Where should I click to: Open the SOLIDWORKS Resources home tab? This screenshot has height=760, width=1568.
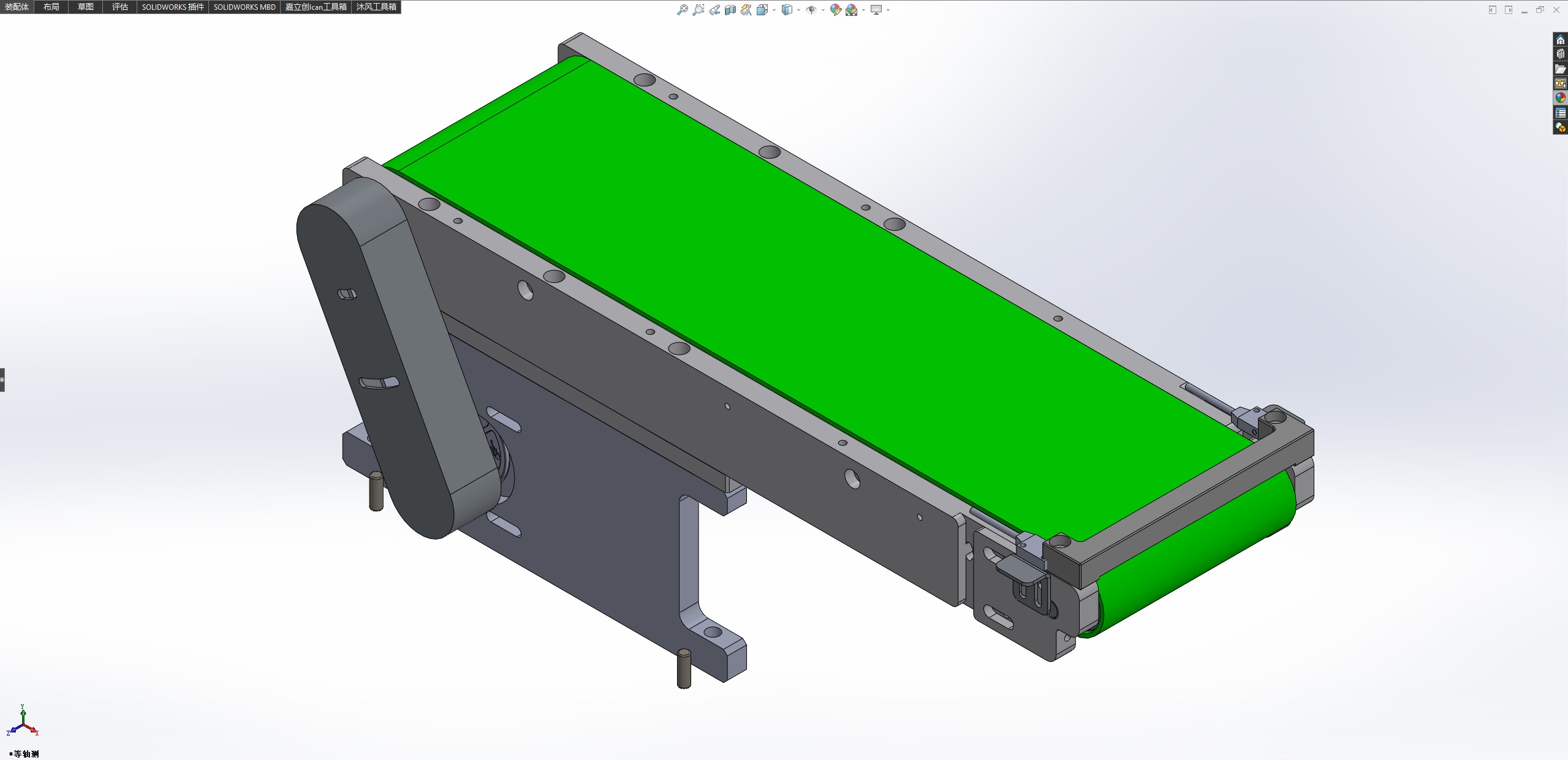pyautogui.click(x=1560, y=40)
